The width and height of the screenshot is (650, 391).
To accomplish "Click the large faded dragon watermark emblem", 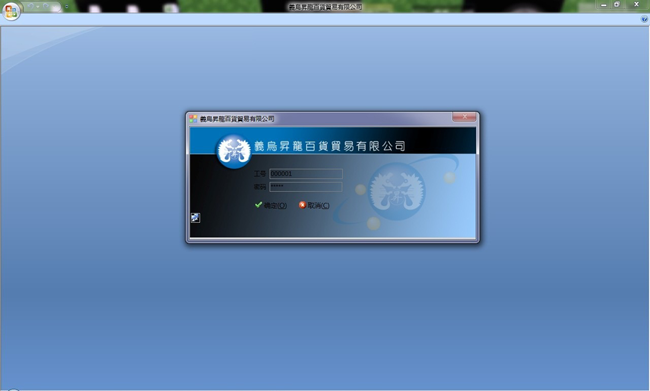I will 397,192.
